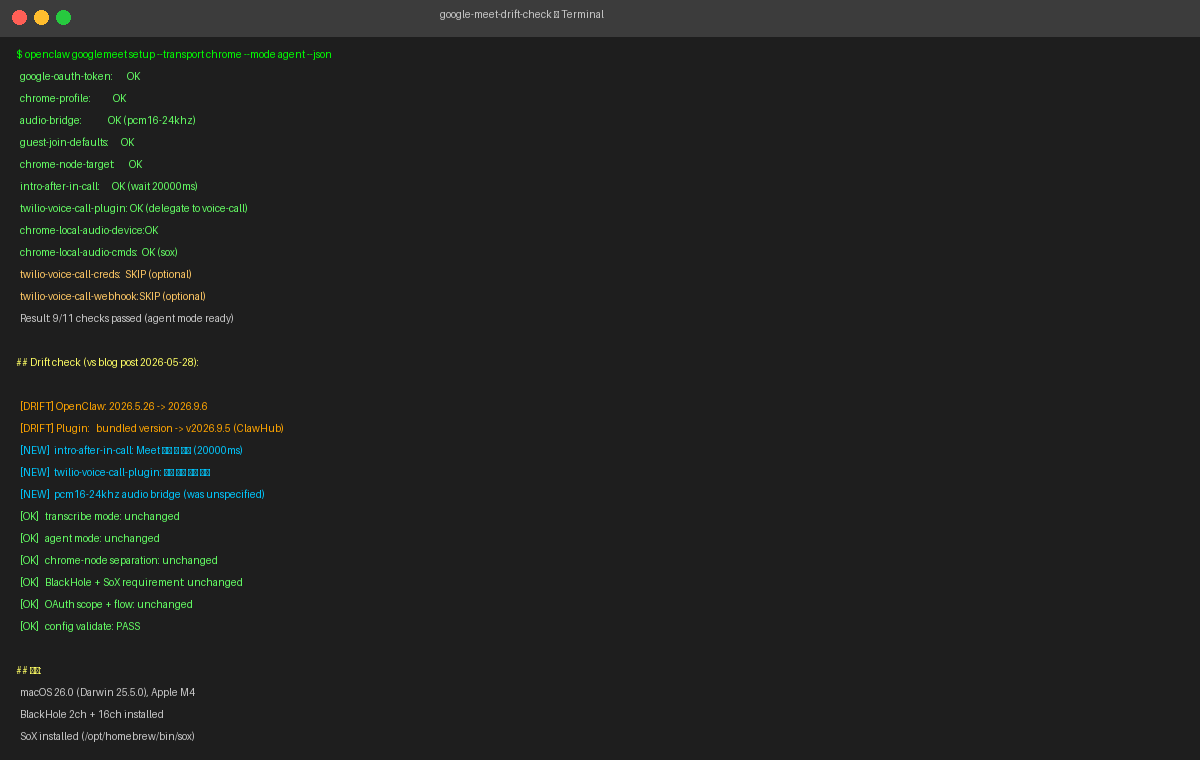The image size is (1200, 760).
Task: Click 'intro-after-in-call: OK (wait 20000ms)' line
Action: [x=109, y=186]
